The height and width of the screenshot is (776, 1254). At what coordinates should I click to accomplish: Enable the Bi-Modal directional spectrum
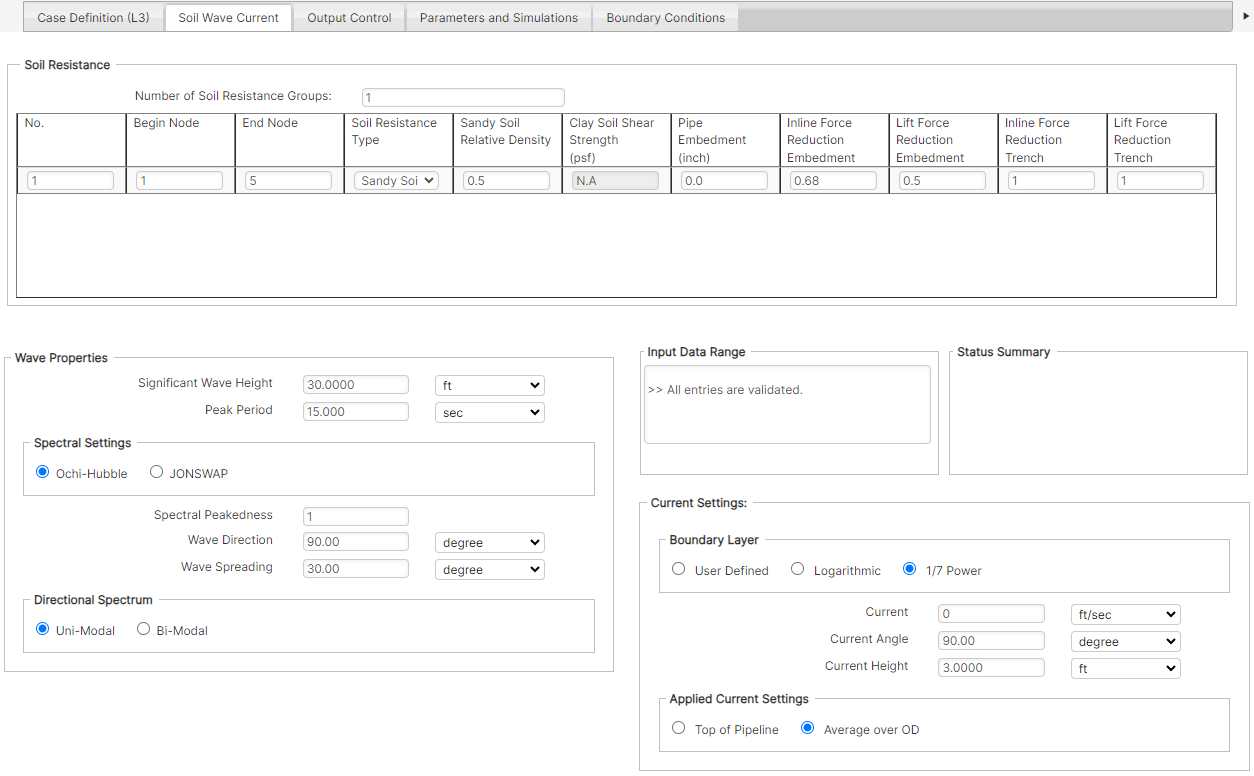click(x=143, y=628)
